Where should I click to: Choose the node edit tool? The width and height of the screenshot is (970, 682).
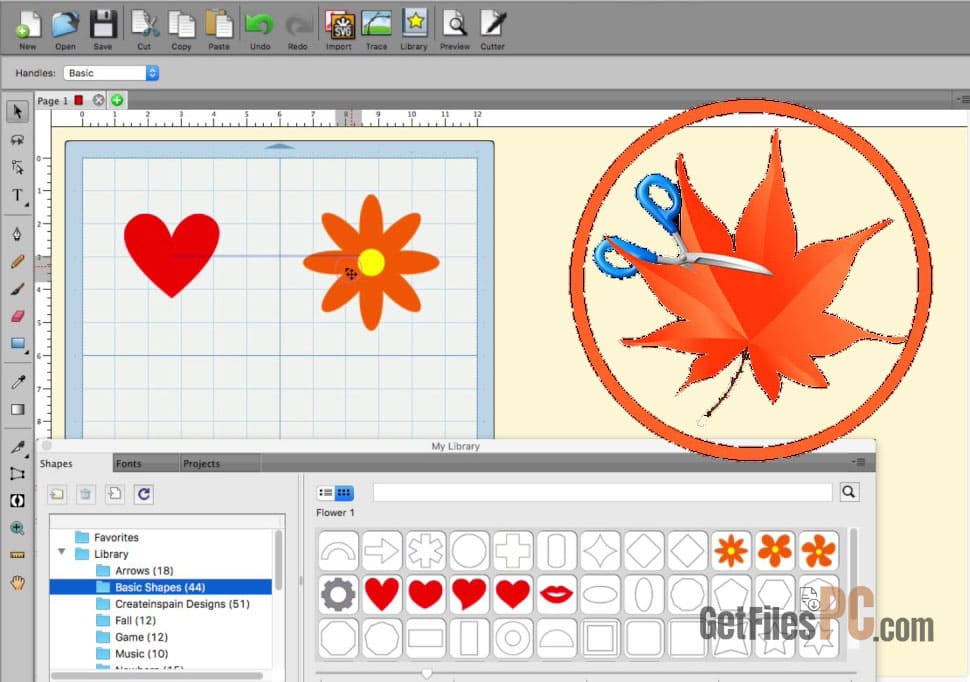[x=17, y=168]
